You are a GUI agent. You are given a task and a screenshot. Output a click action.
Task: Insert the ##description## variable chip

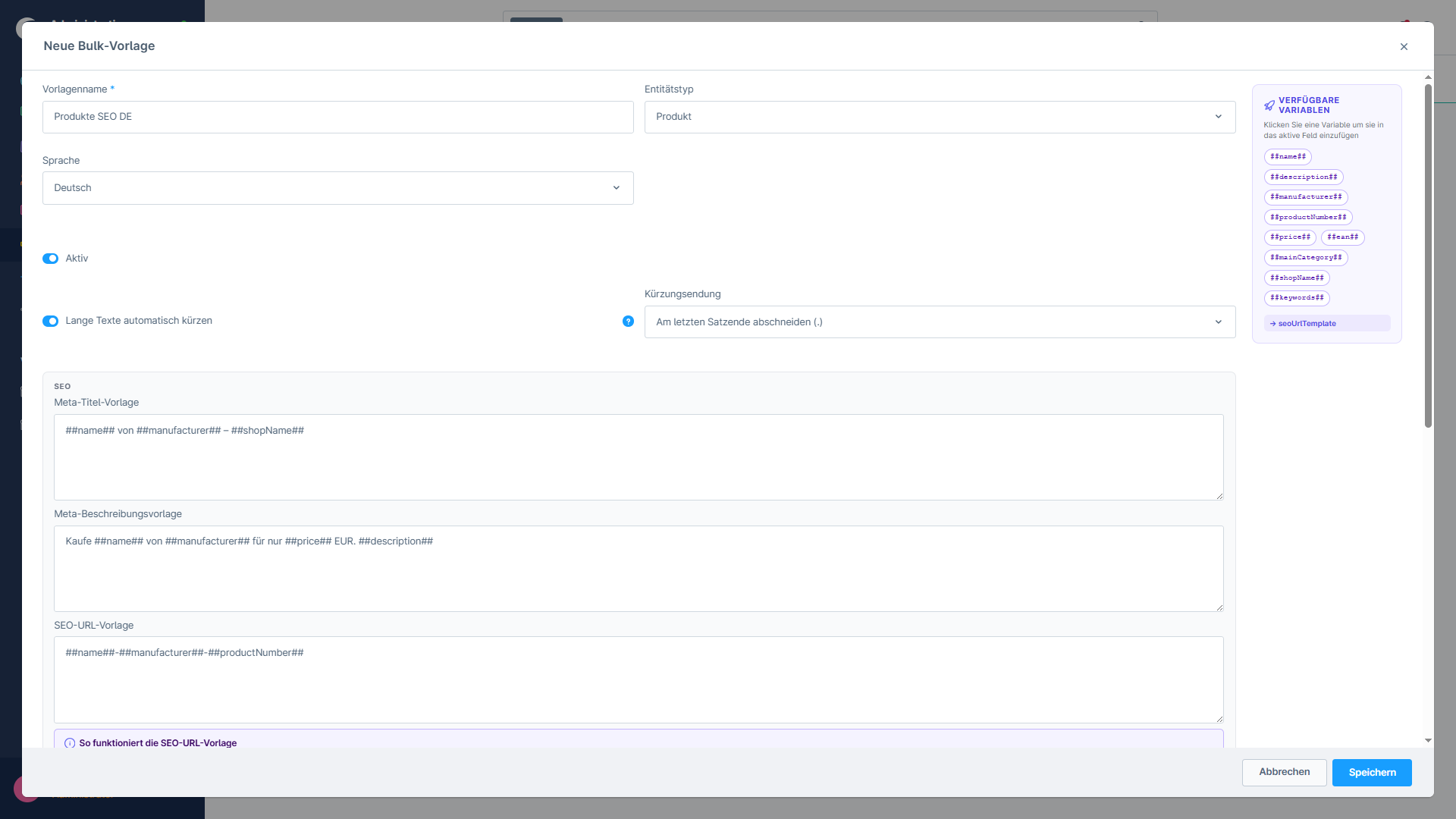[1304, 177]
